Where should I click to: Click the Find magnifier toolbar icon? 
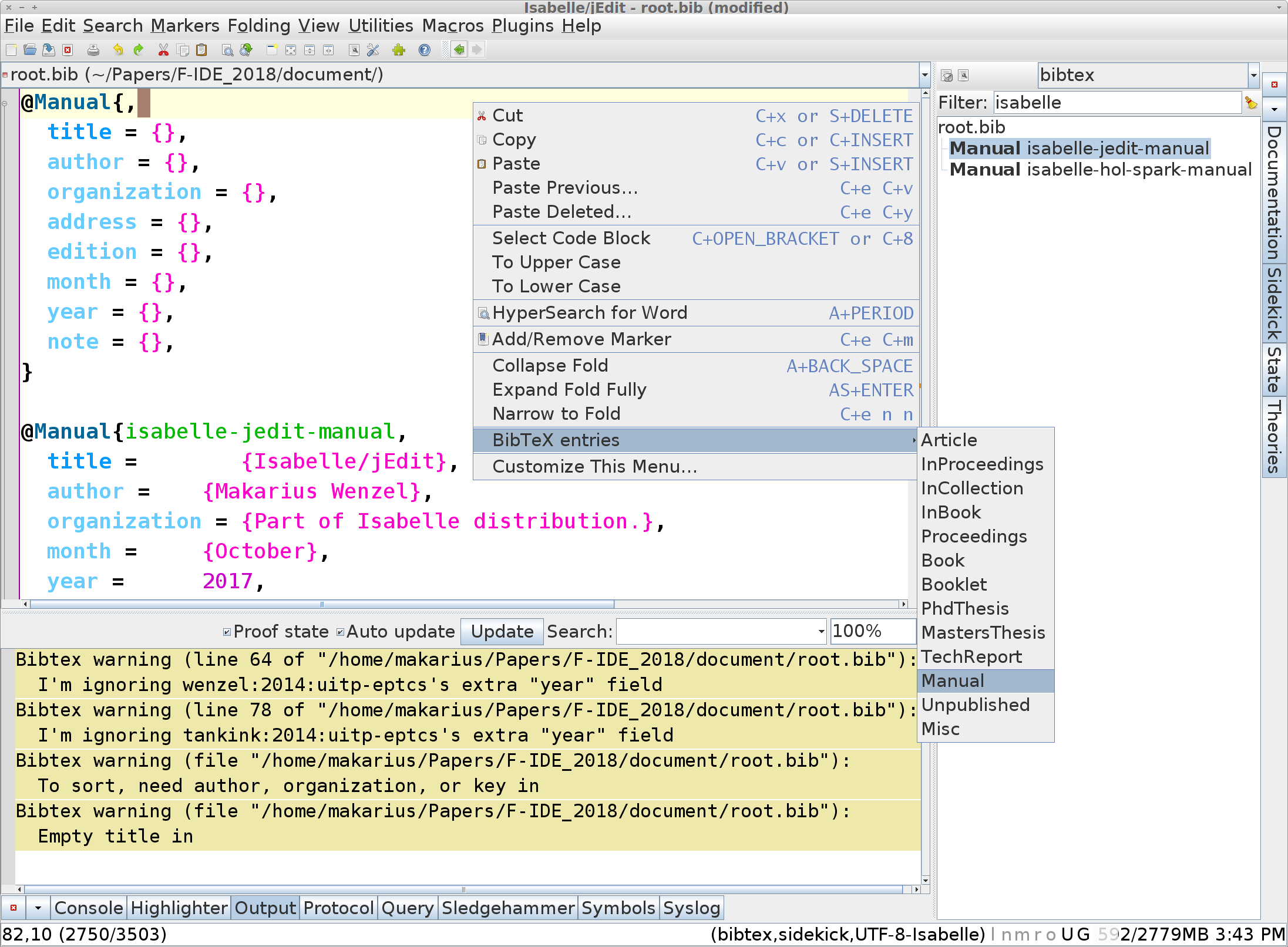(x=227, y=50)
